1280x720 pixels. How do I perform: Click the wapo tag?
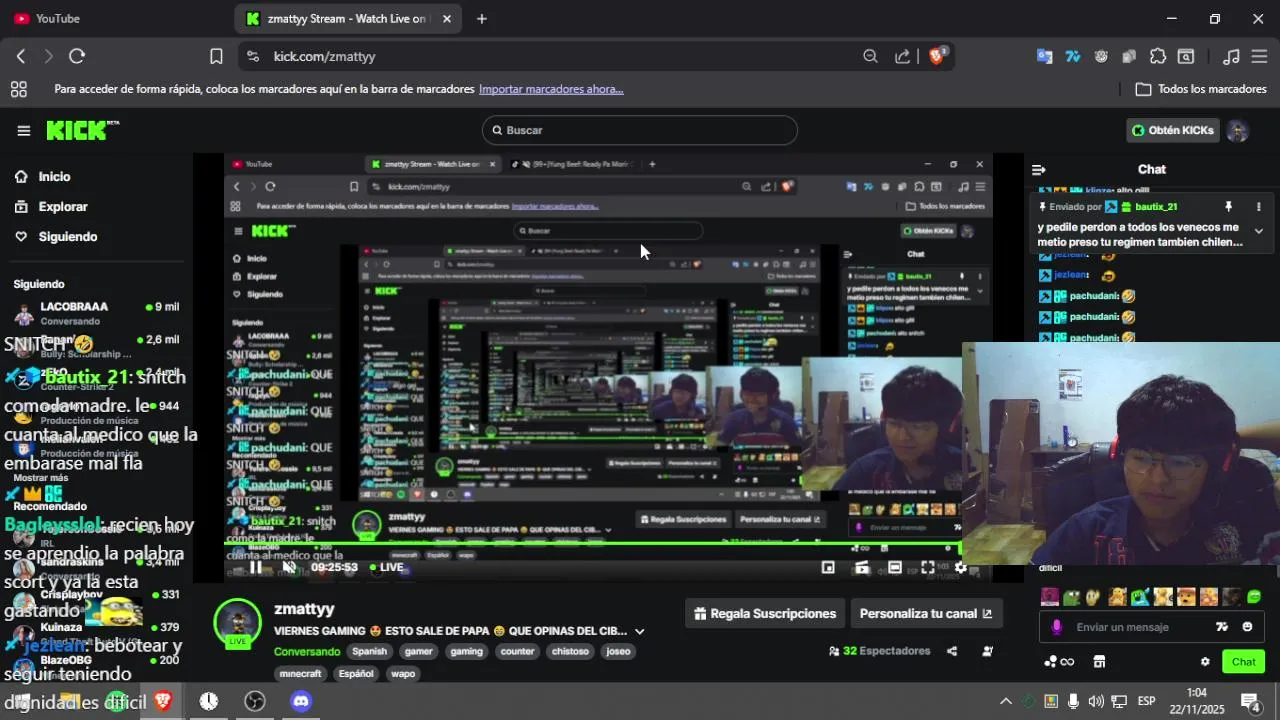403,674
